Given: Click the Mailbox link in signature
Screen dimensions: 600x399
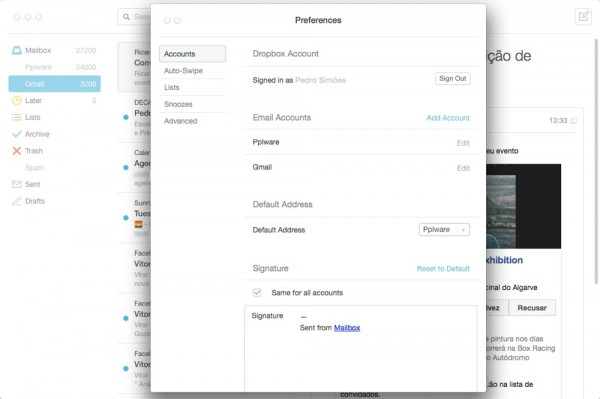Looking at the screenshot, I should pyautogui.click(x=347, y=328).
